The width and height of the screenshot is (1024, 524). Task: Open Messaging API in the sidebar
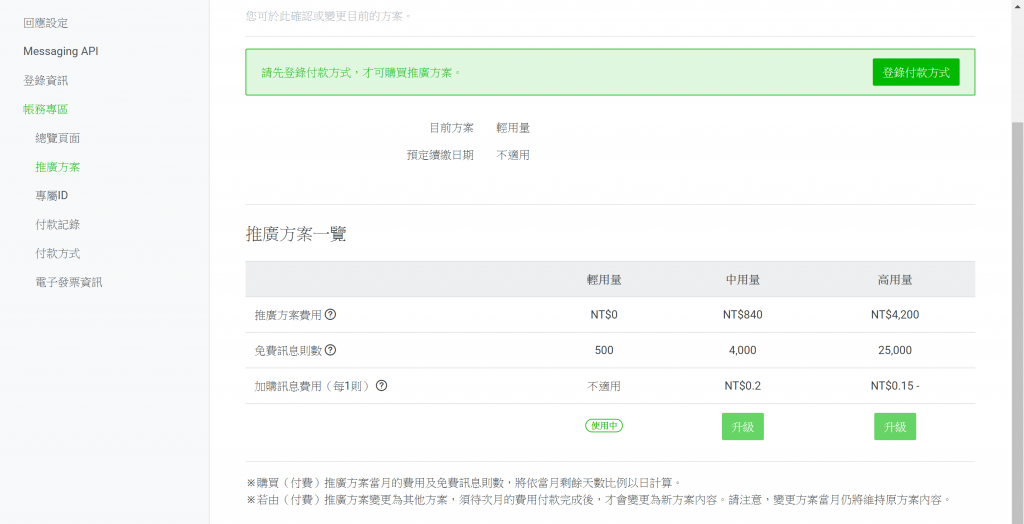tap(61, 51)
